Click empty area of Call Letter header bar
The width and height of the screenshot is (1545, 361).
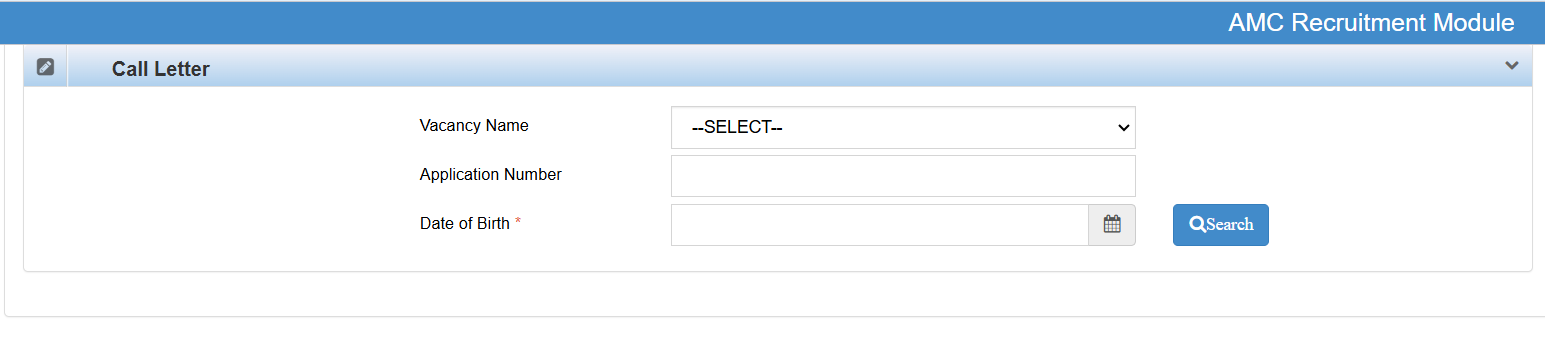pyautogui.click(x=850, y=67)
